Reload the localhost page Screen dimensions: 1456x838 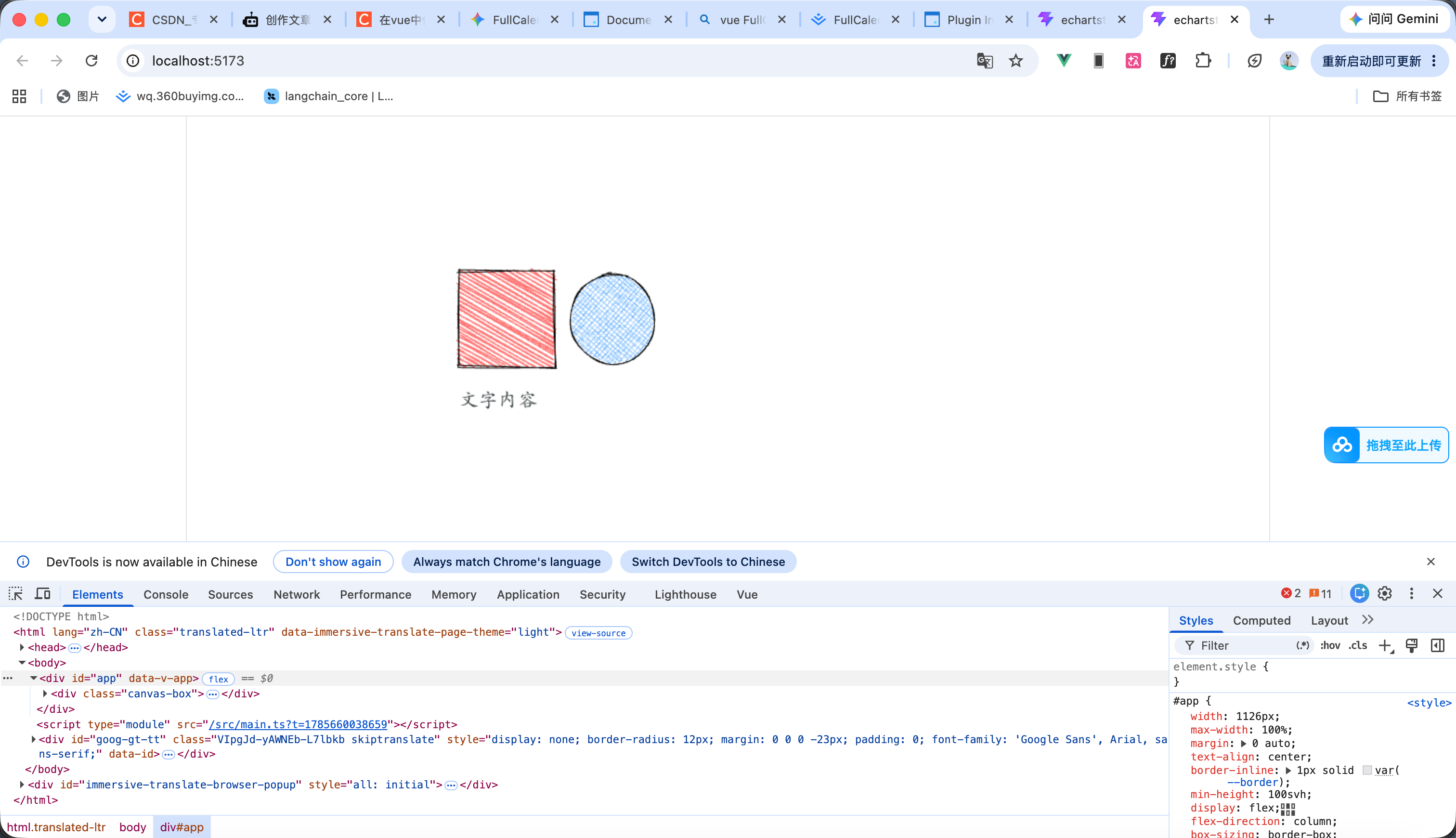(x=91, y=60)
